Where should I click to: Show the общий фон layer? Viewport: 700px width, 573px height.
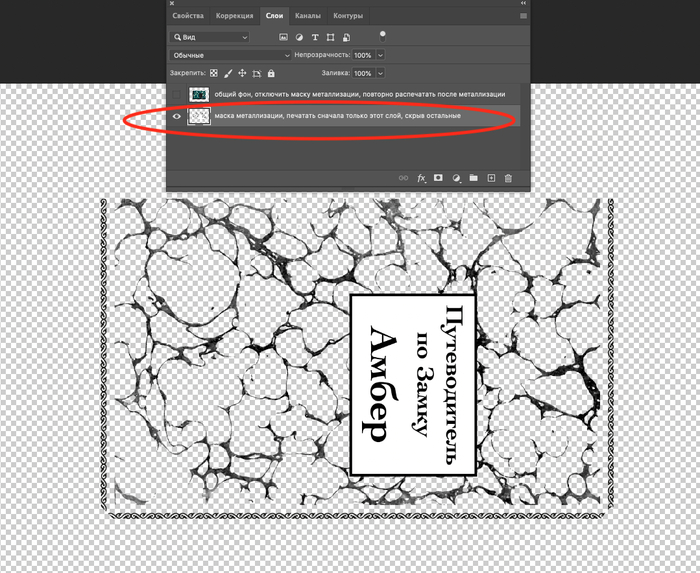coord(178,93)
